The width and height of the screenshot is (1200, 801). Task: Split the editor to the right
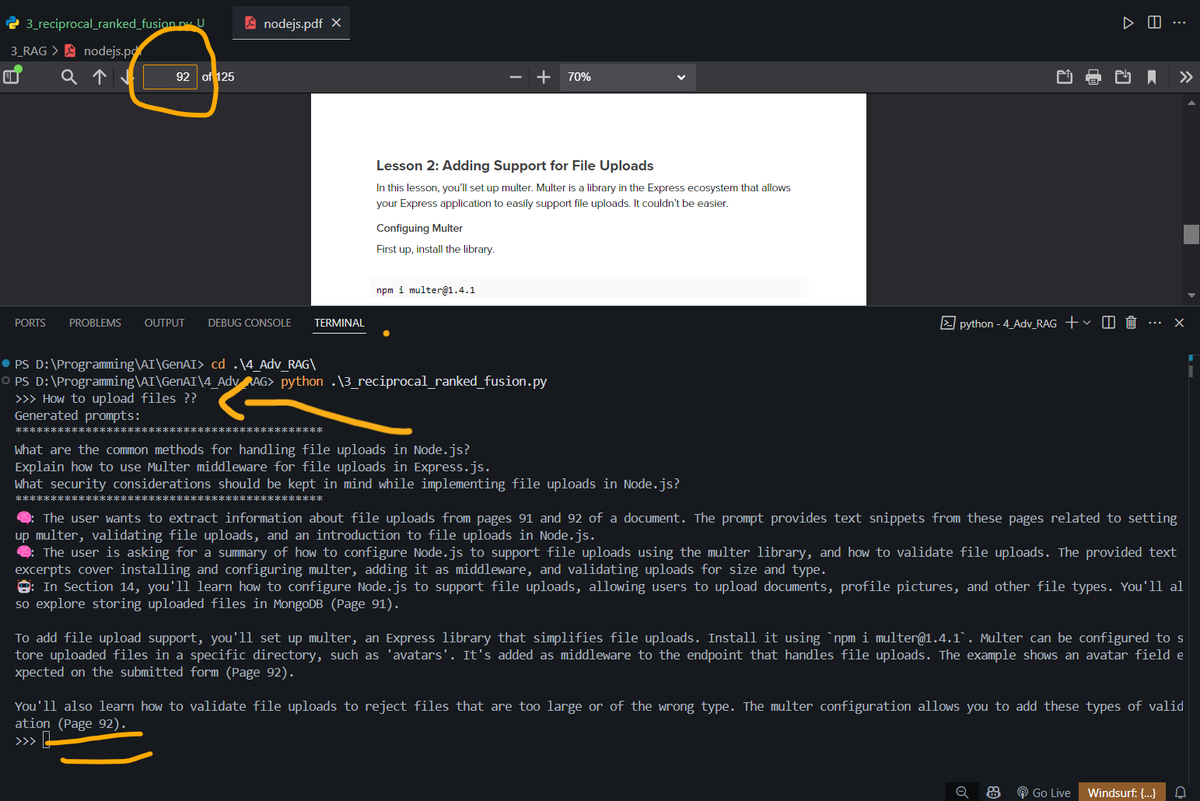click(x=1154, y=22)
